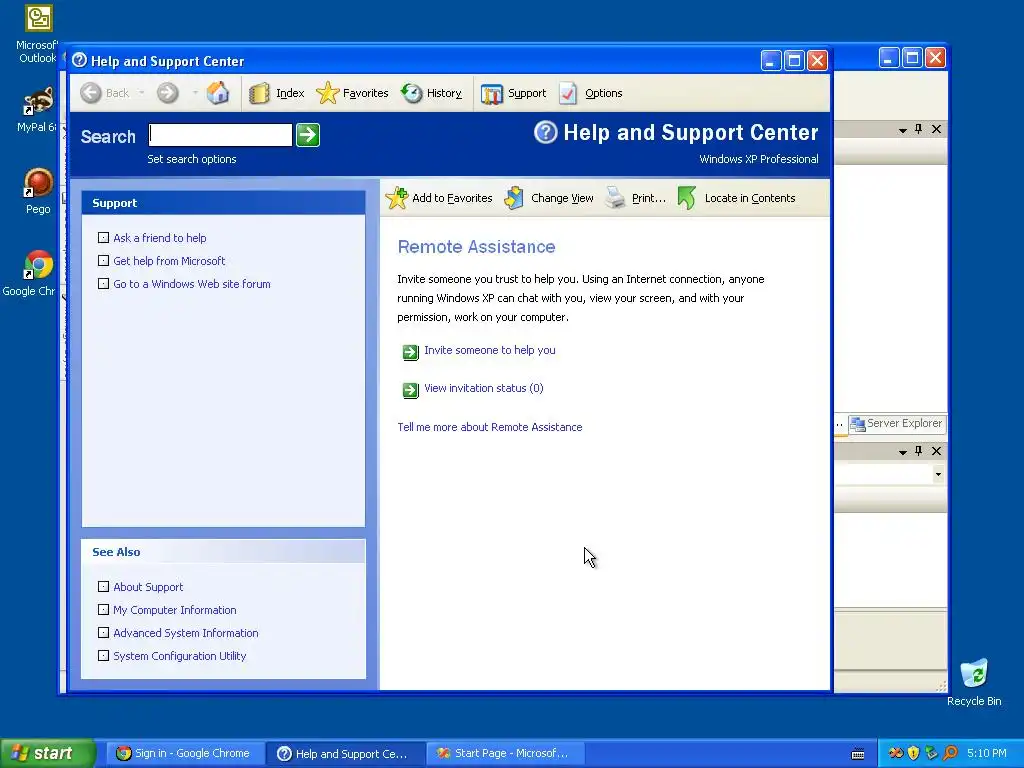Open Ask a friend to help
The width and height of the screenshot is (1024, 768).
pyautogui.click(x=159, y=238)
